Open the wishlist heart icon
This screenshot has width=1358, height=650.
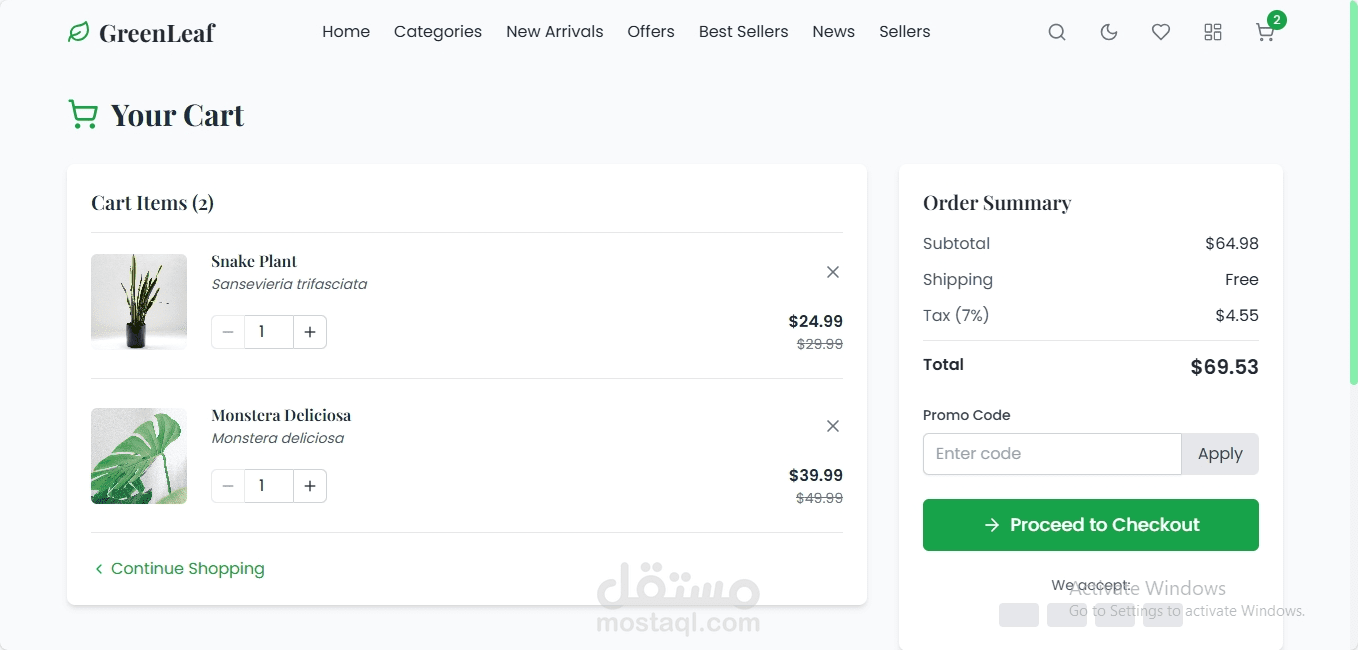1161,32
